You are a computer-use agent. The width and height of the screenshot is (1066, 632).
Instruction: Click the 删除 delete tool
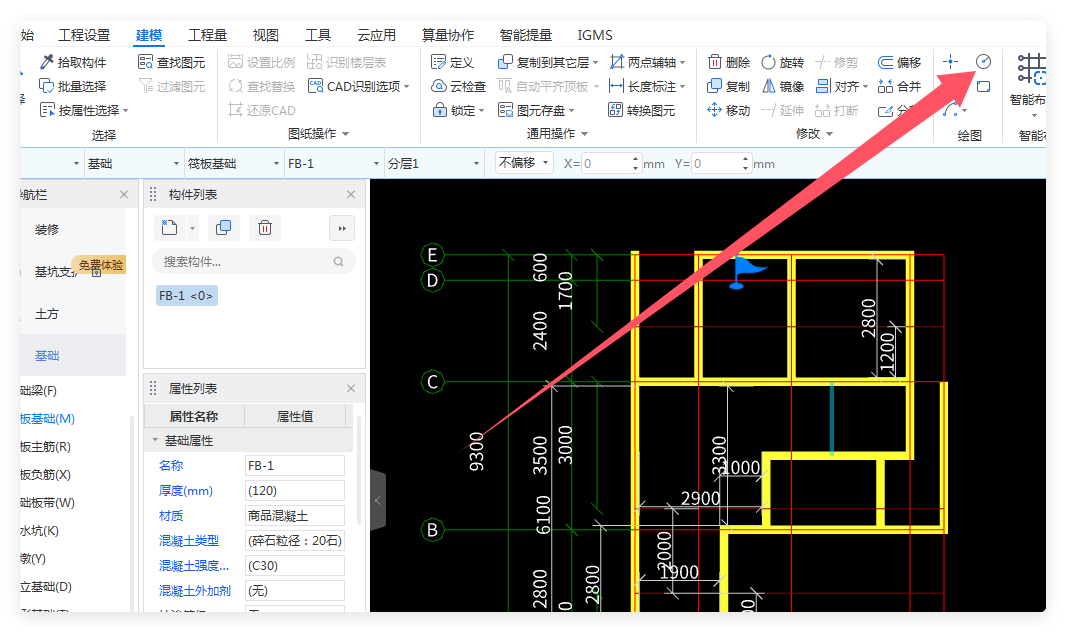coord(729,63)
